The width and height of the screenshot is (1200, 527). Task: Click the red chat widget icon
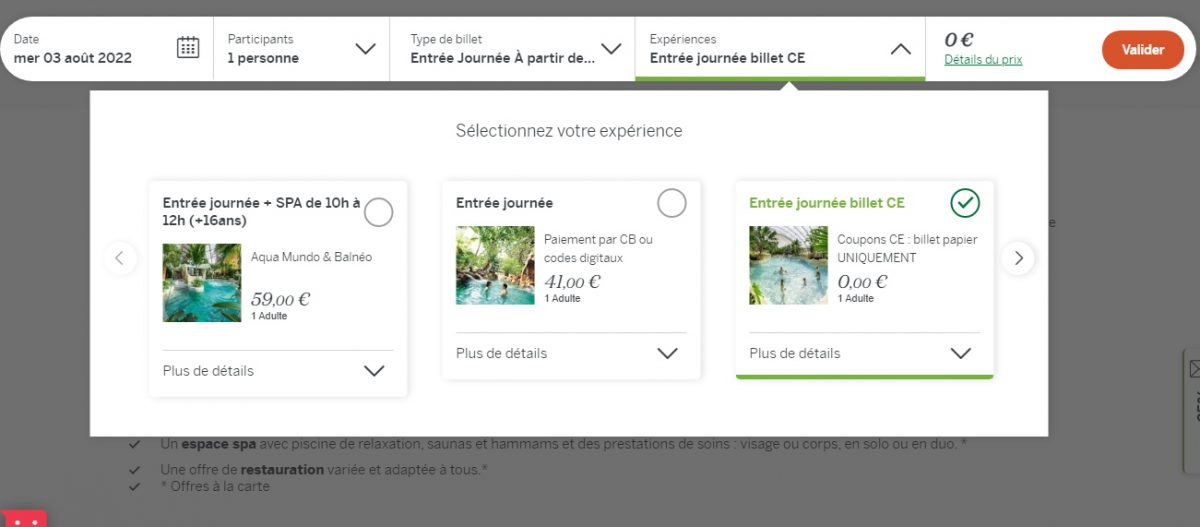pos(24,519)
